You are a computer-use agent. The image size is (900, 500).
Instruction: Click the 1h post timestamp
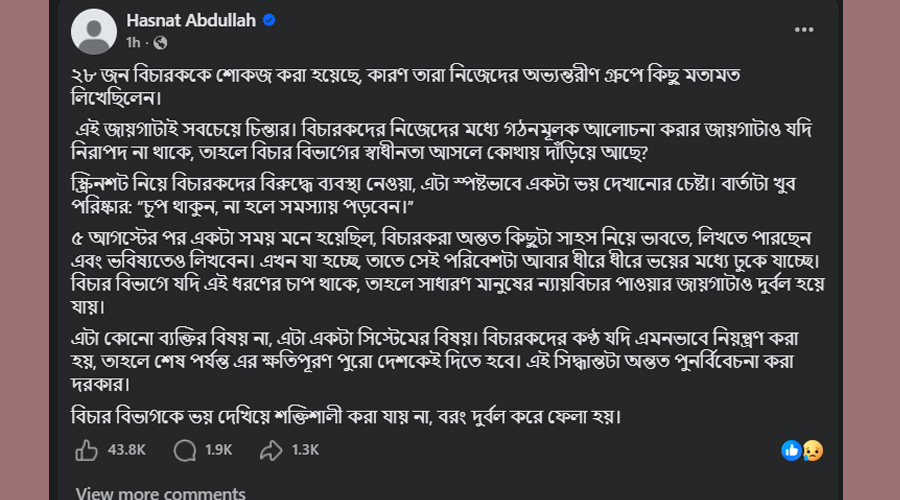pos(133,43)
